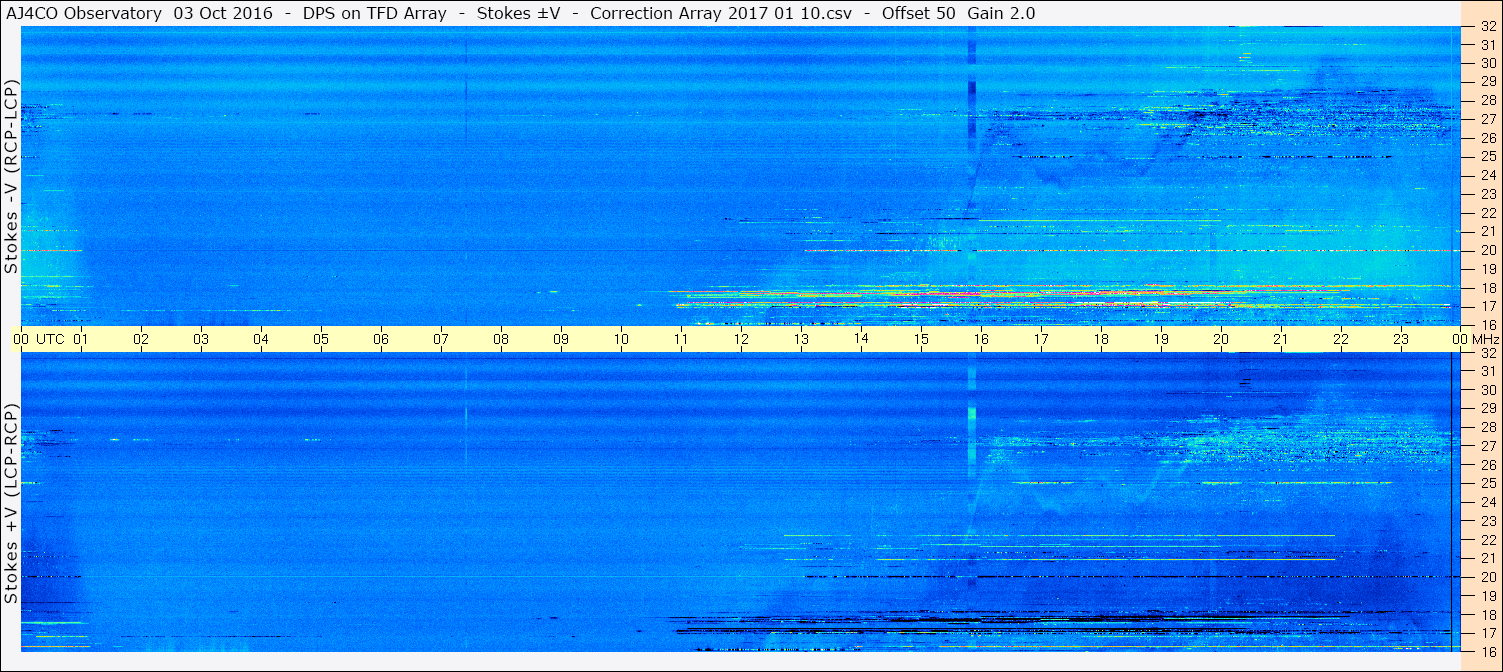Click the "Stokes +V (LCP-RCP)" axis label
This screenshot has height=672, width=1503.
click(11, 505)
